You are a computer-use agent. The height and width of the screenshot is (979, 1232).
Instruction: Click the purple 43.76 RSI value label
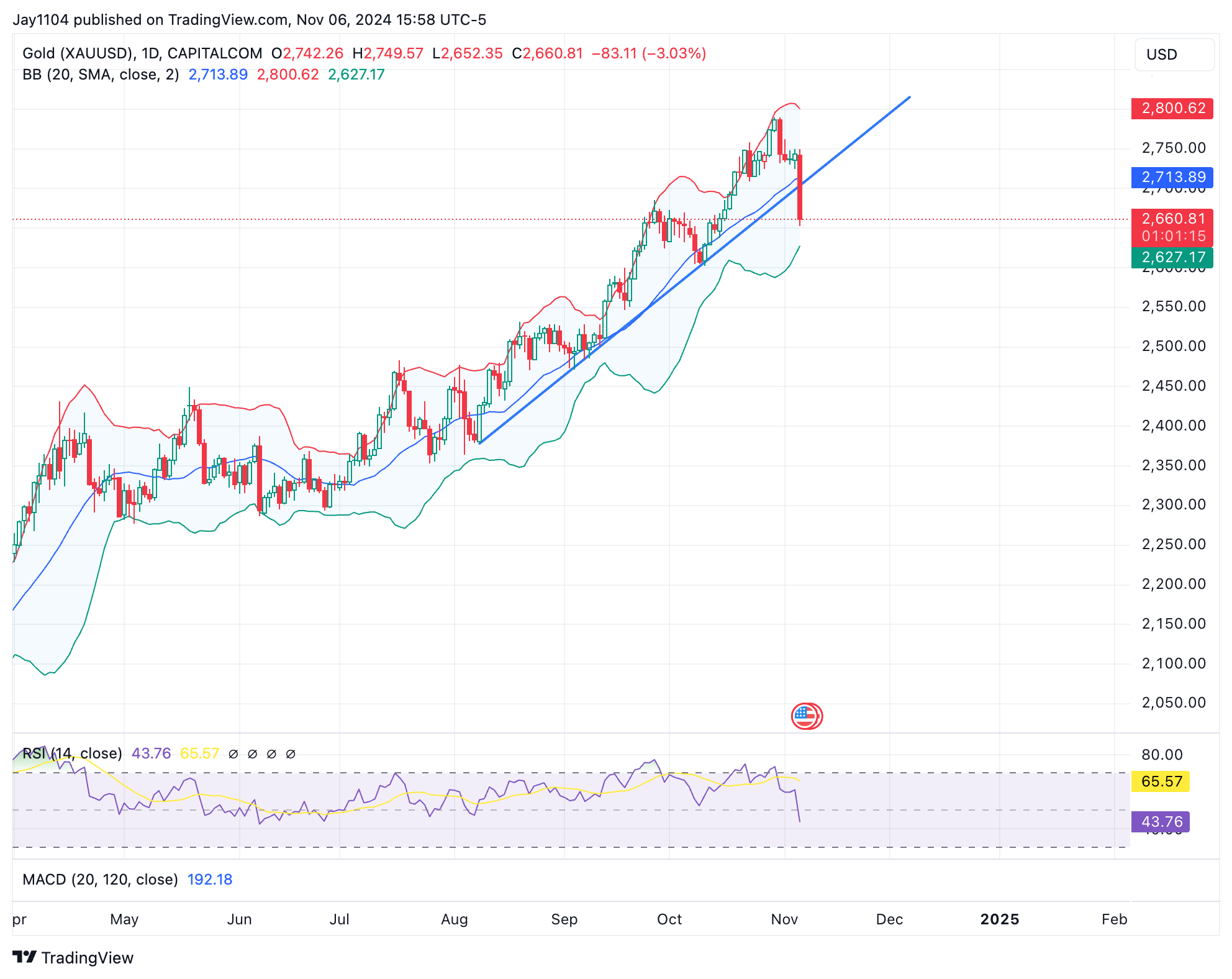tap(1161, 822)
